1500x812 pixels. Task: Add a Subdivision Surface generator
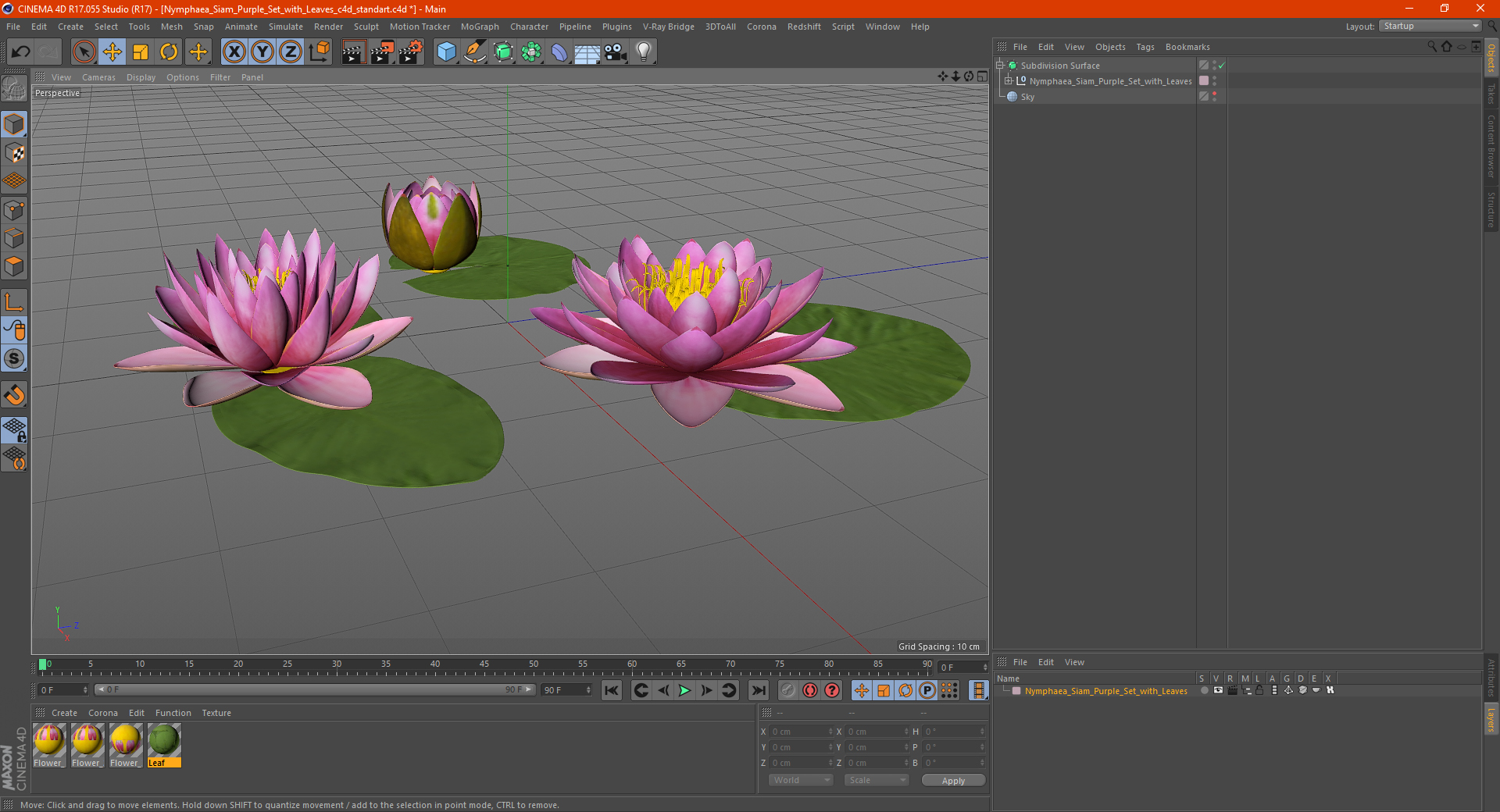[x=503, y=52]
